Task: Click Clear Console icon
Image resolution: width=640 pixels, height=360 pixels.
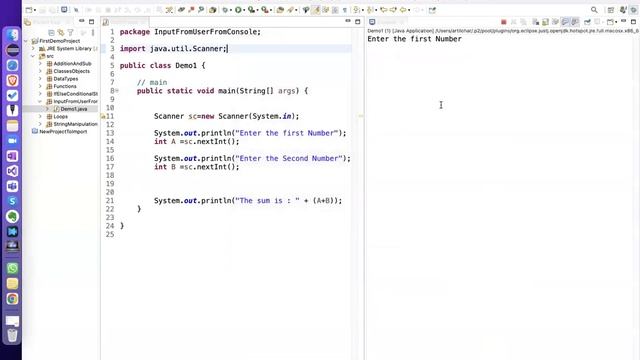Action: click(536, 22)
